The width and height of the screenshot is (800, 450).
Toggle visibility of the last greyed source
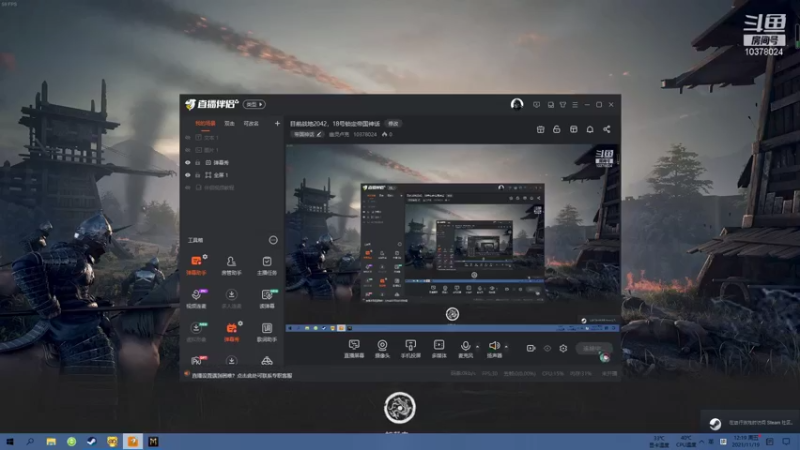(188, 188)
